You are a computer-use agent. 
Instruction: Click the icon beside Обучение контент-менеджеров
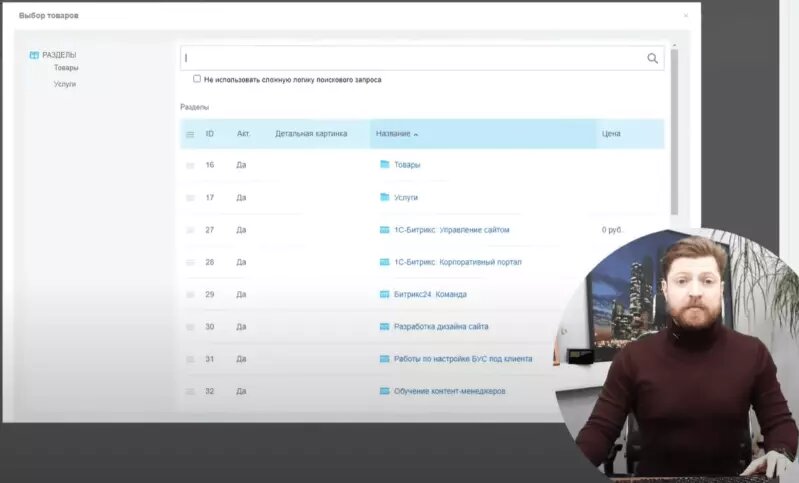(385, 391)
